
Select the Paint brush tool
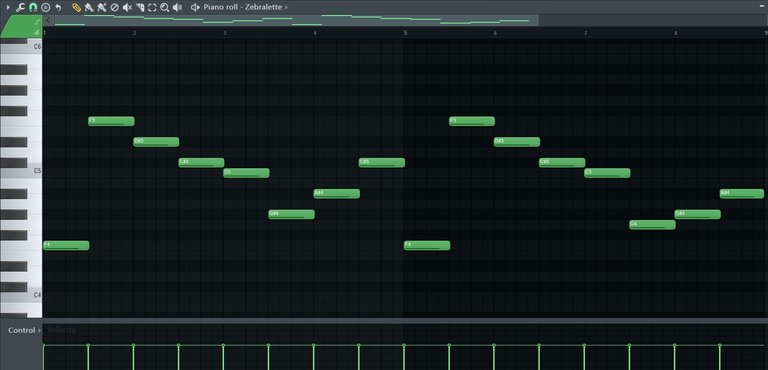click(x=89, y=7)
